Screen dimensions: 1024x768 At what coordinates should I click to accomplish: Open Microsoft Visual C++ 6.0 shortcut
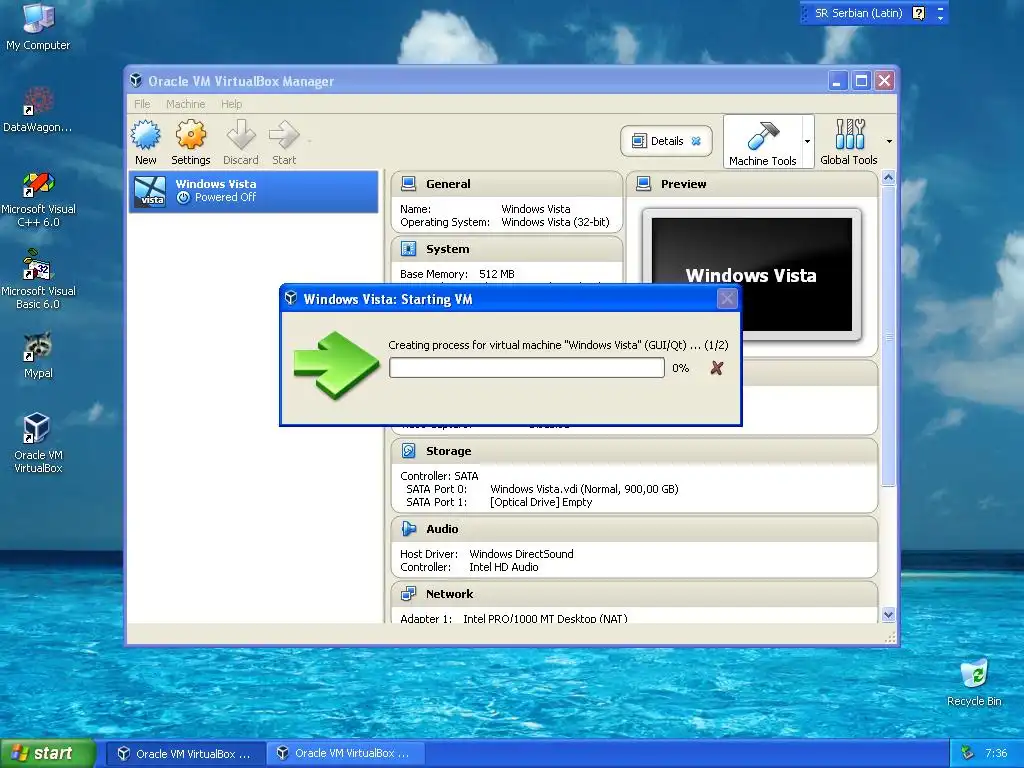tap(38, 199)
